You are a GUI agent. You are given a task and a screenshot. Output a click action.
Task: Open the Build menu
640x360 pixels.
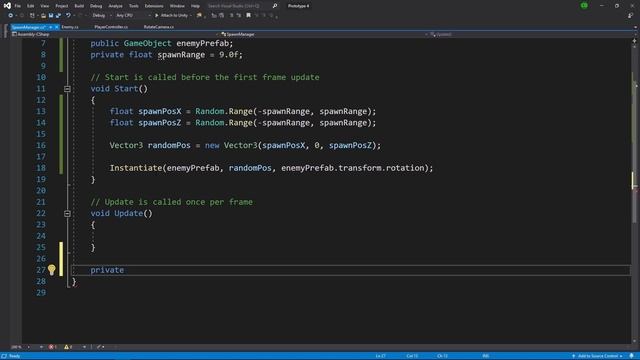(x=79, y=6)
